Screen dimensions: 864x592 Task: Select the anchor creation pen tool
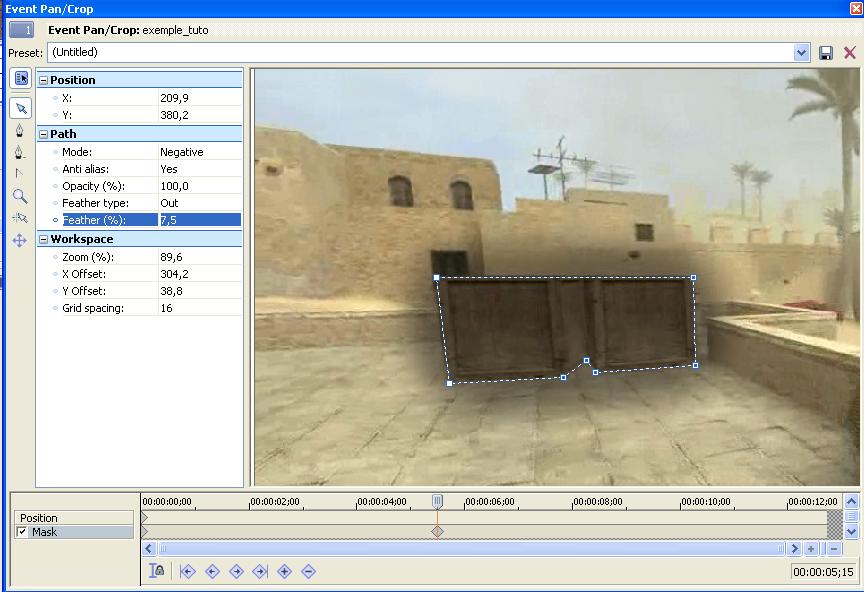click(20, 130)
